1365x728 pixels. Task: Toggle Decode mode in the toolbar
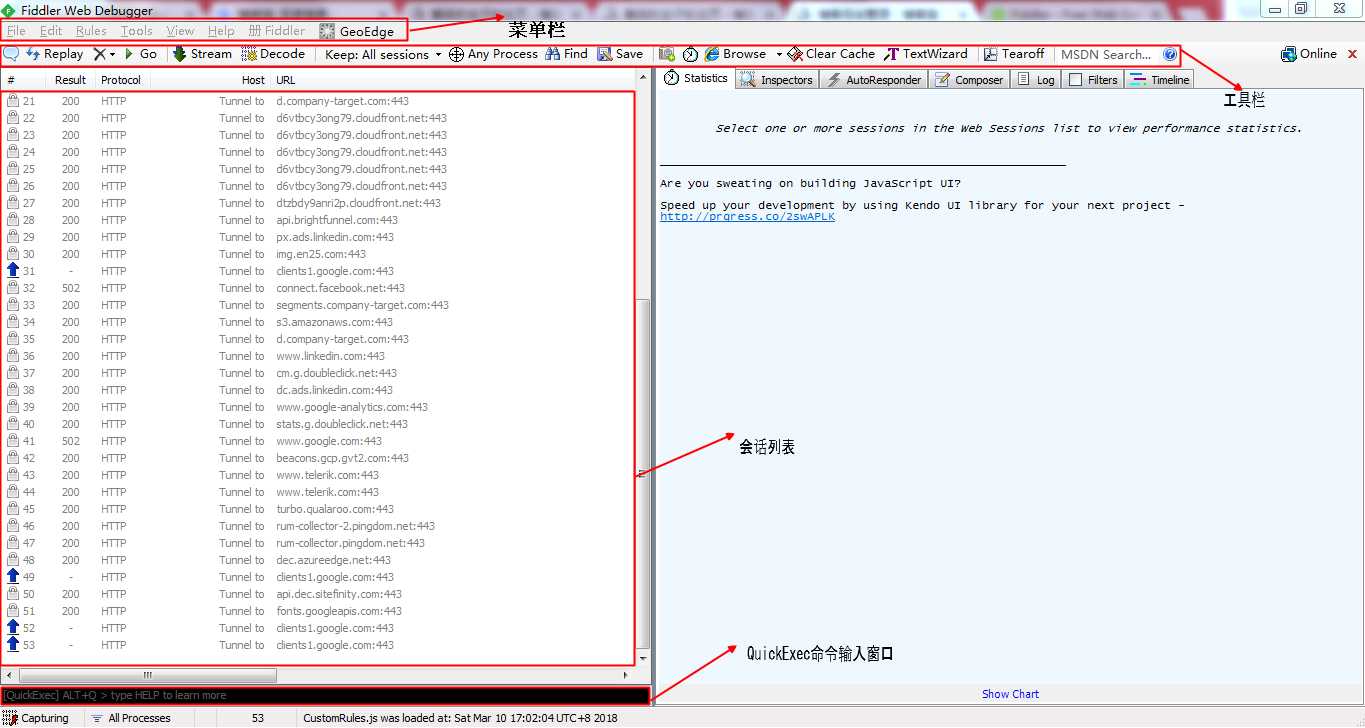click(273, 54)
